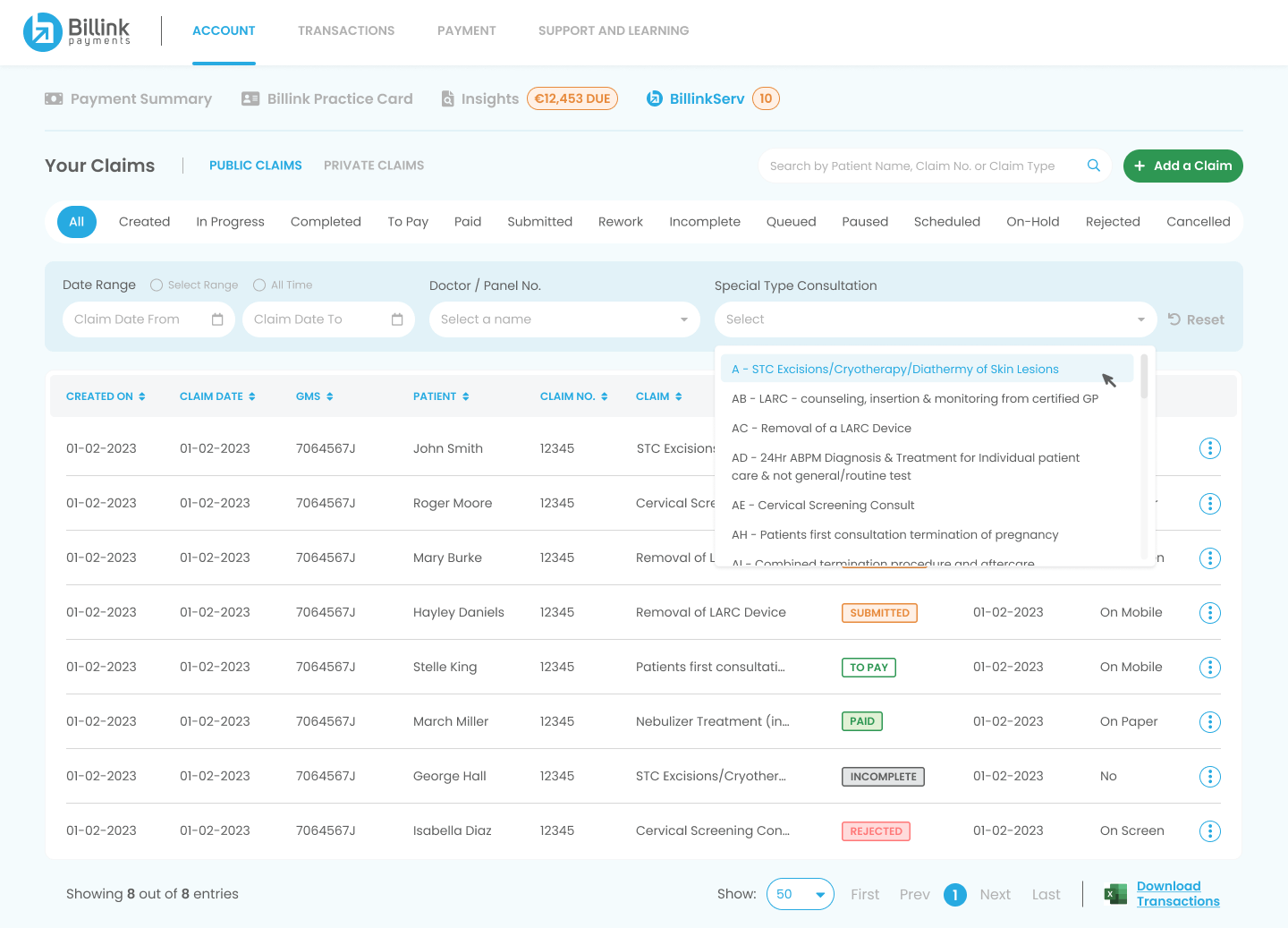Click the Excel download icon
1288x928 pixels.
1115,894
